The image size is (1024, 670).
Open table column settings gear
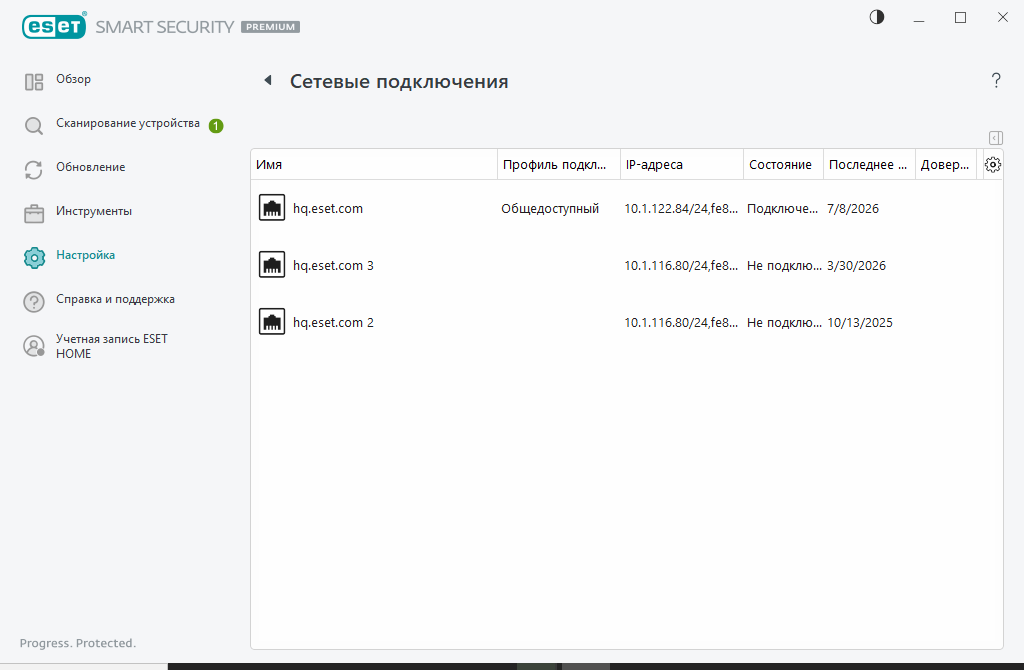993,165
